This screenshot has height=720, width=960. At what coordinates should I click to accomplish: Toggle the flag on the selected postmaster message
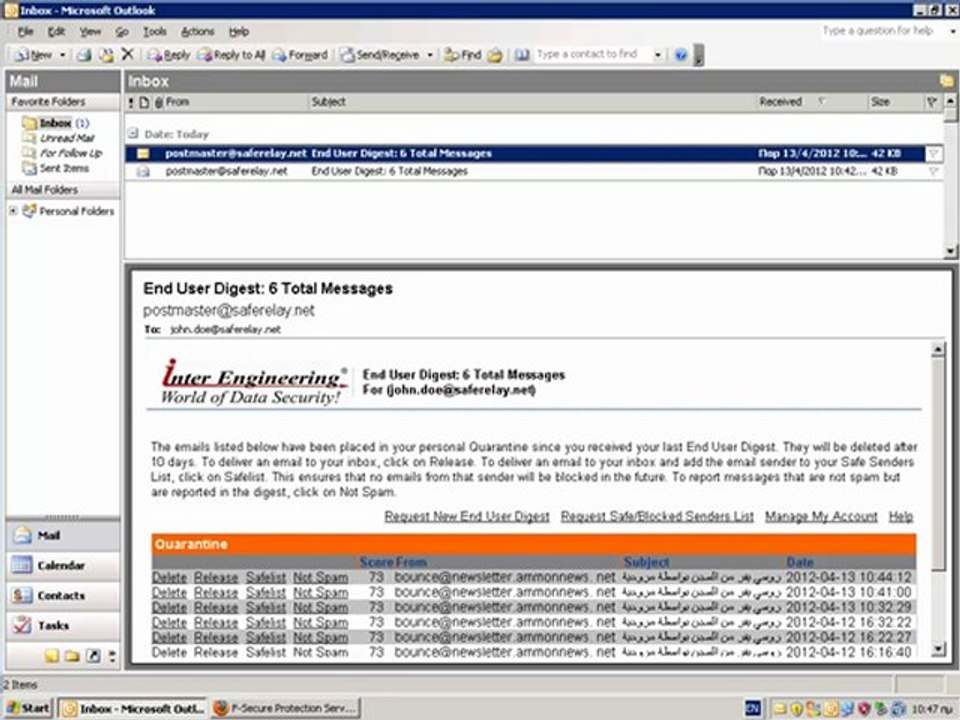[x=932, y=154]
